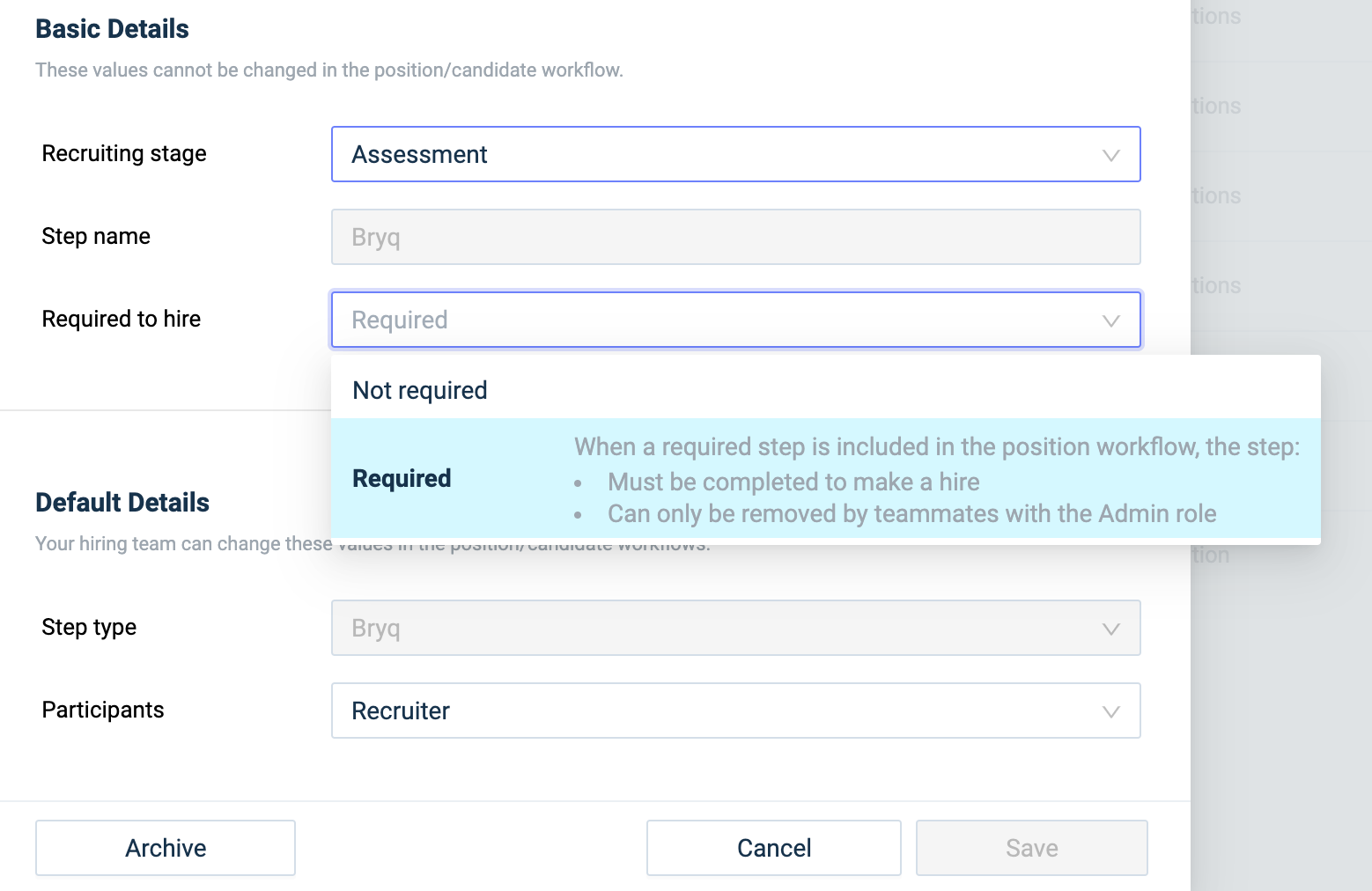Click the "Recruiting stage" field label

(124, 153)
